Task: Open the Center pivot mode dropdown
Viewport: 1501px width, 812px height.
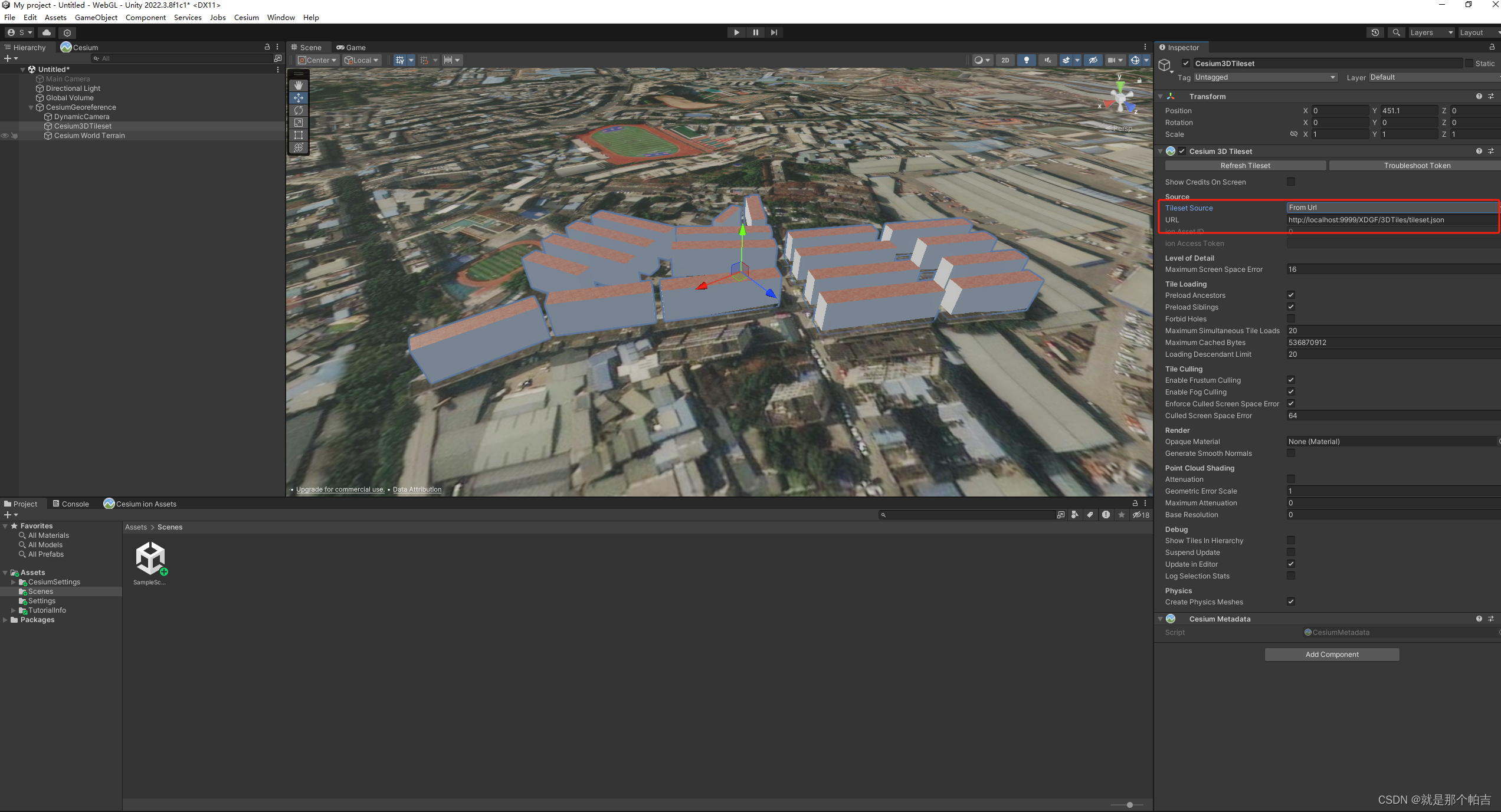Action: tap(317, 60)
